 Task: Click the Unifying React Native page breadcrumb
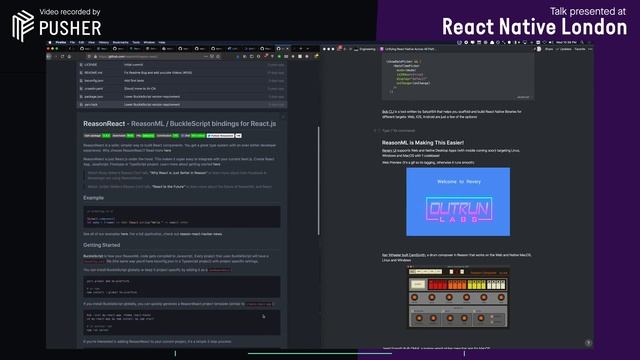pos(408,49)
